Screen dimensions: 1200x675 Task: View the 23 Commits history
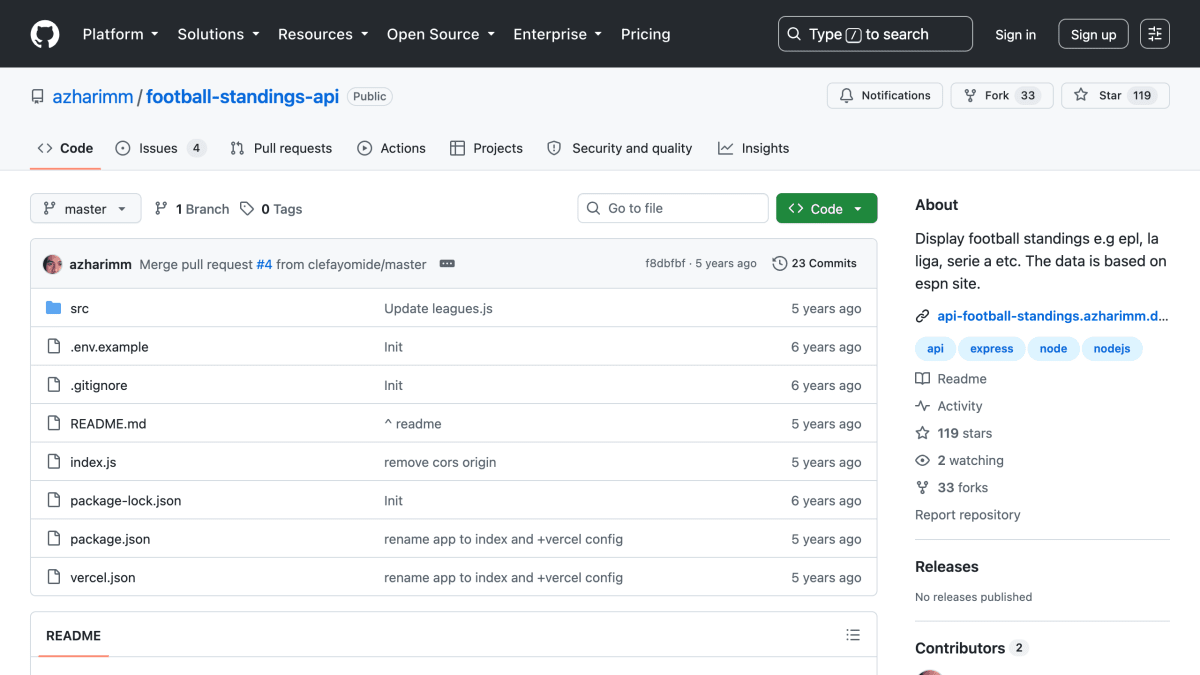click(x=815, y=264)
